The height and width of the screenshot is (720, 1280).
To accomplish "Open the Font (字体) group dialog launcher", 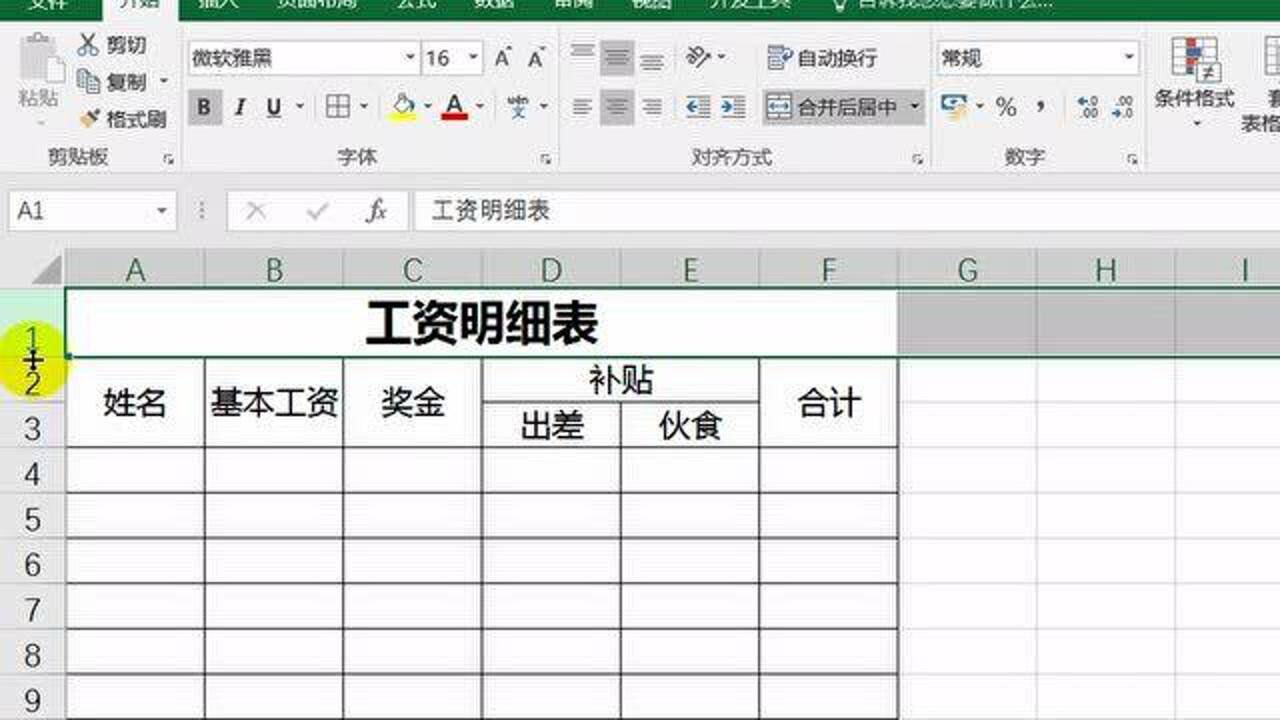I will (546, 159).
